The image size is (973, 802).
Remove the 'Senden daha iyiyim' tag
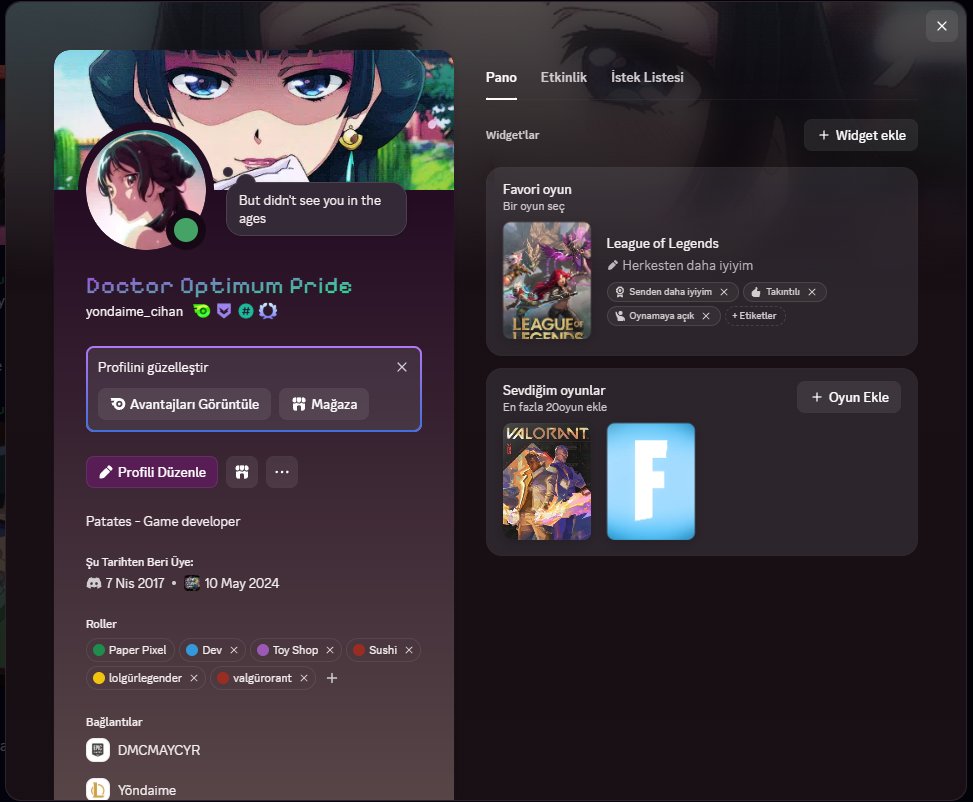(x=724, y=292)
